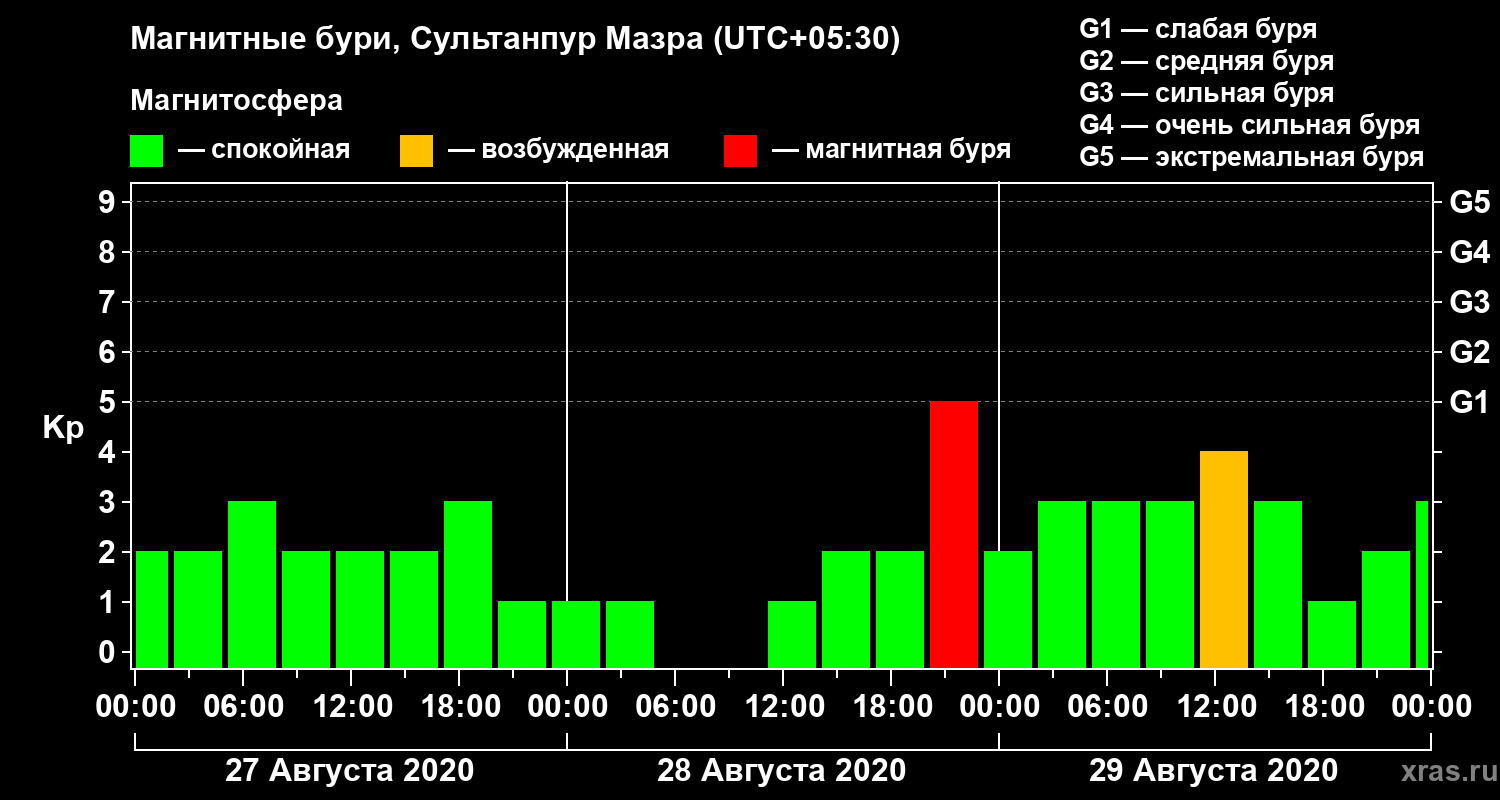This screenshot has height=800, width=1500.
Task: Click 'G2 — средняя буря' legend line
Action: [1207, 61]
